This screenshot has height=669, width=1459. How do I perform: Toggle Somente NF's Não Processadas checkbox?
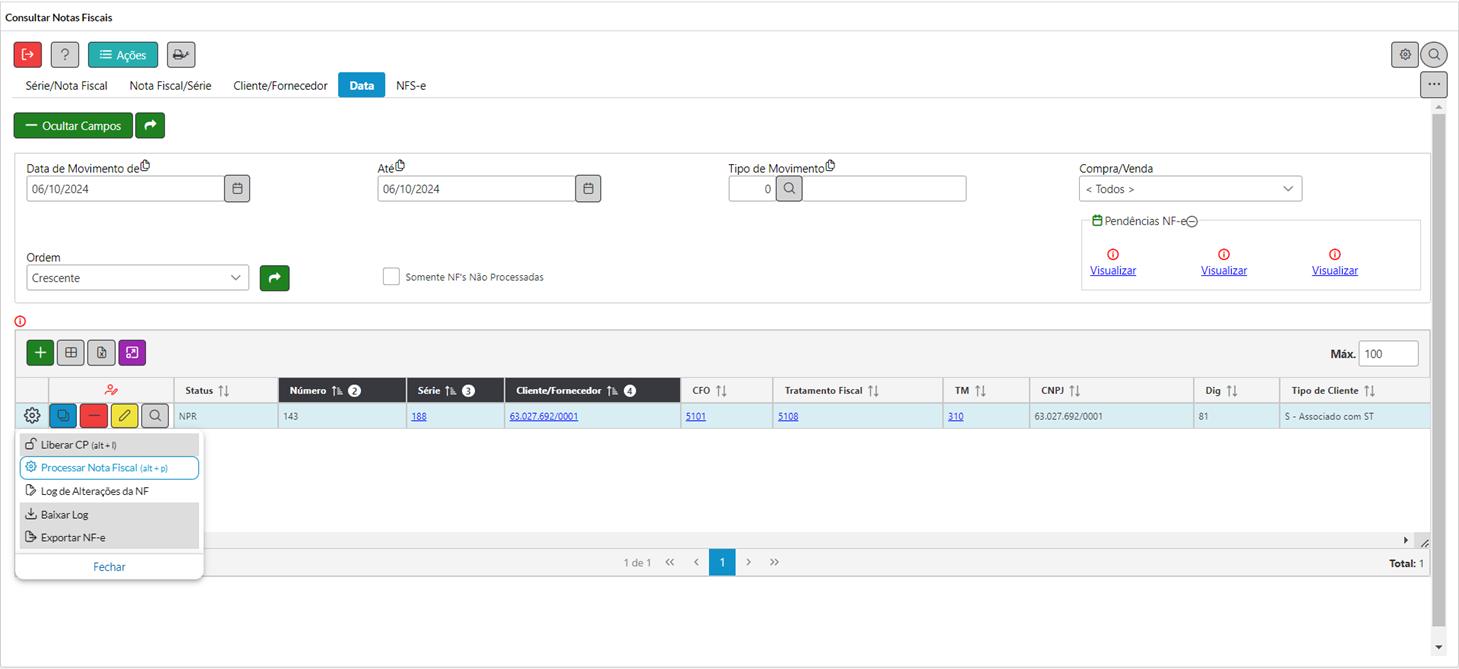(391, 277)
